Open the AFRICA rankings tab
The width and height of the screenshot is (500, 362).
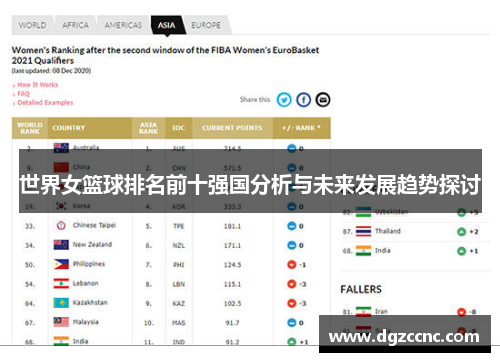tap(76, 25)
